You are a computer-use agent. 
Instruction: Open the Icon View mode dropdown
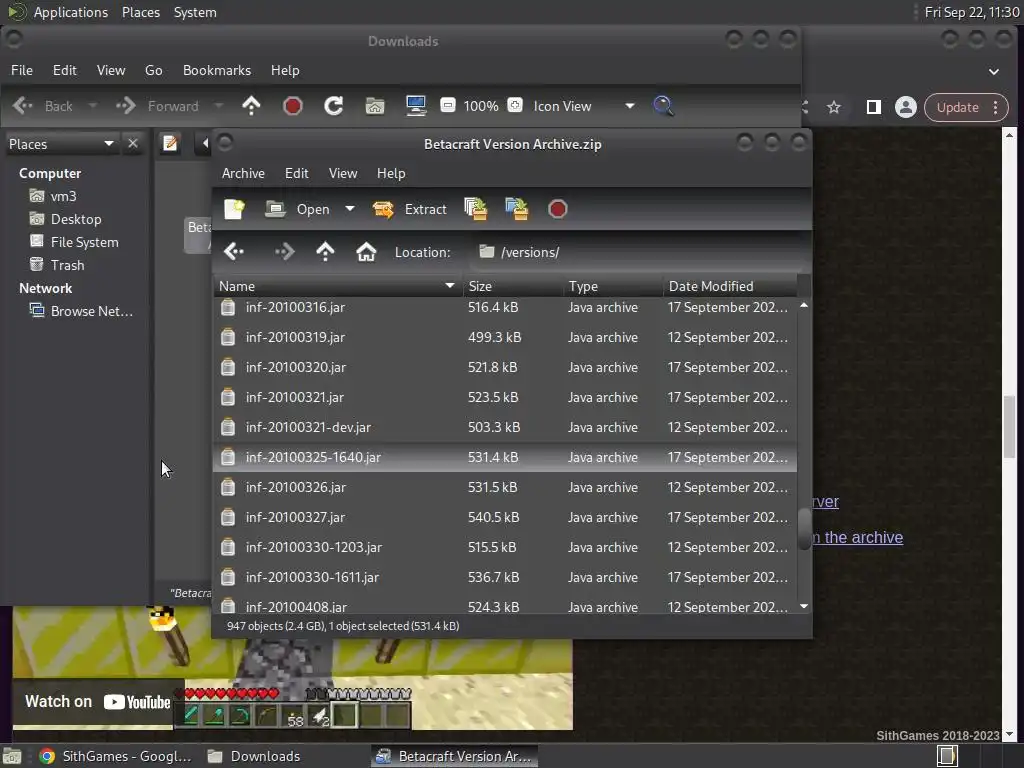[x=583, y=106]
